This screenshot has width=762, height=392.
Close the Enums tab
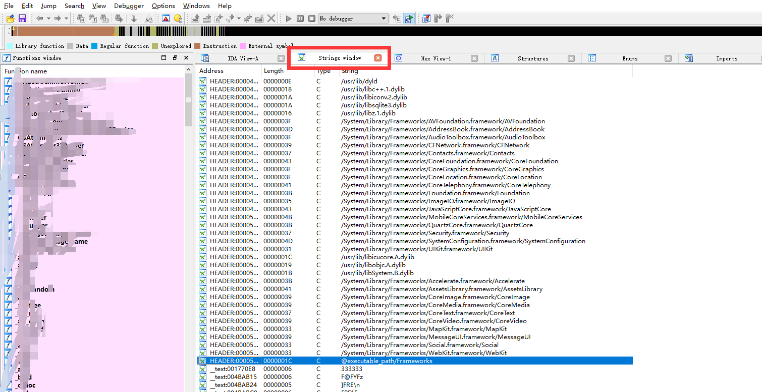(668, 58)
